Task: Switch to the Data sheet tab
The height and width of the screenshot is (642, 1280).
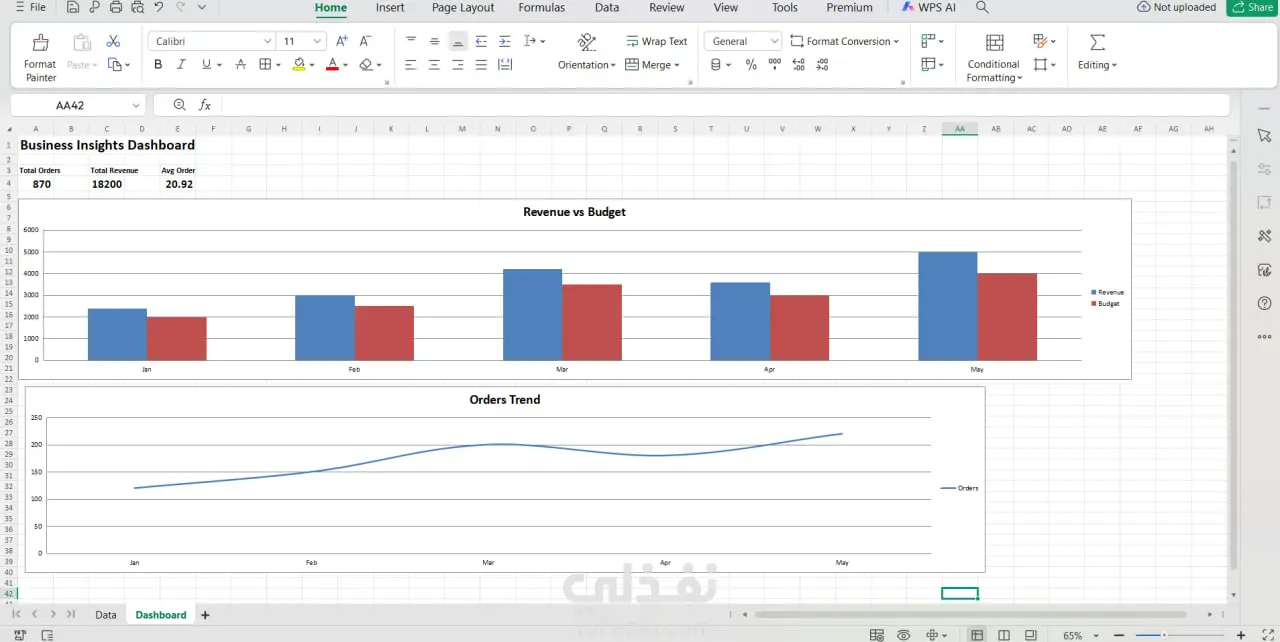Action: [x=106, y=615]
